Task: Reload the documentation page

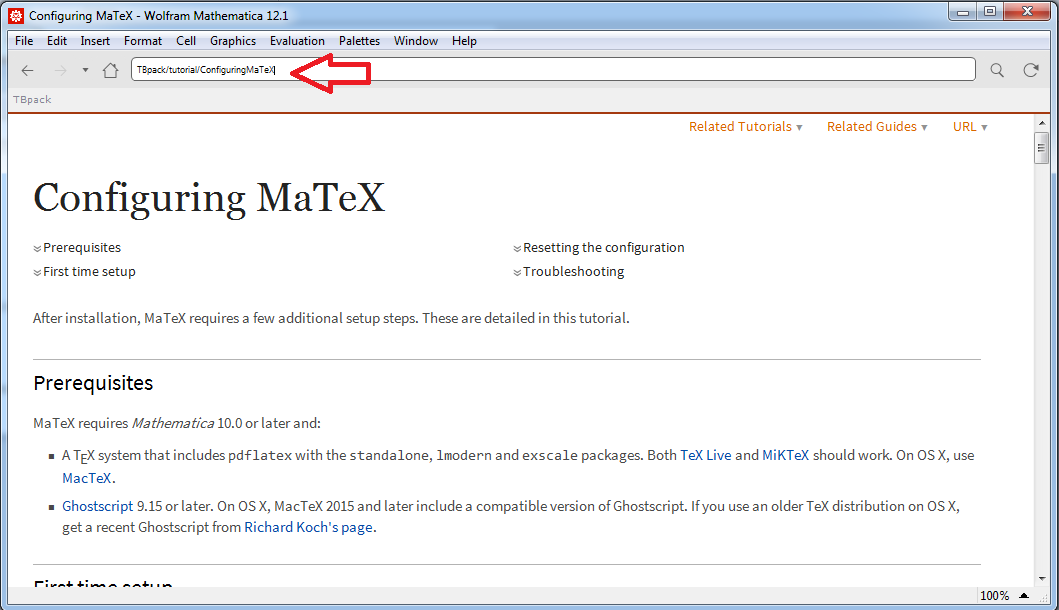Action: click(x=1031, y=70)
